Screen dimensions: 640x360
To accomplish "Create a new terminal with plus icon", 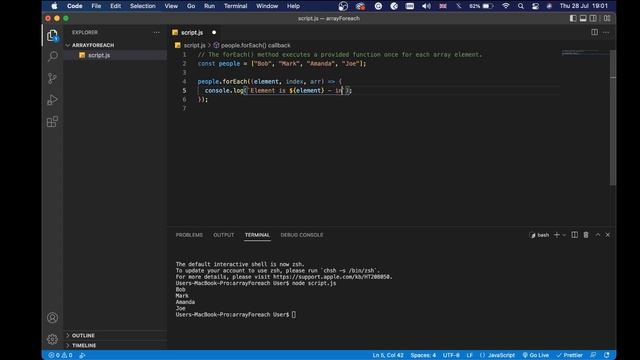I will 556,235.
